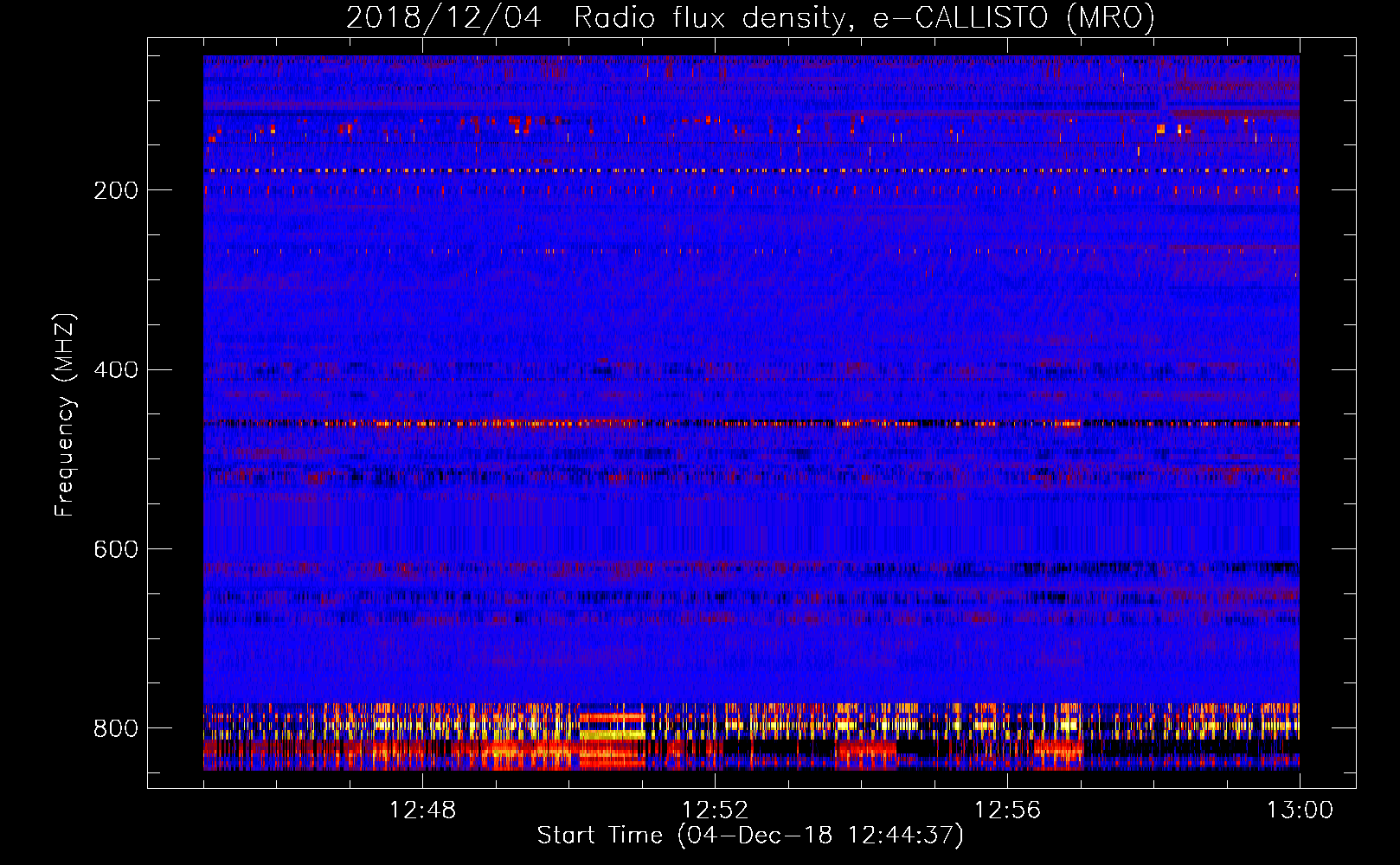Viewport: 1400px width, 865px height.
Task: Click the '12:48' time tick label
Action: 422,811
